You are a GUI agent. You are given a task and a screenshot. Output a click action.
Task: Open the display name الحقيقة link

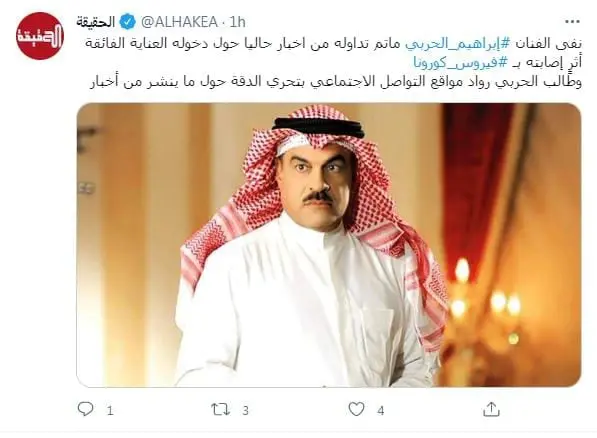pyautogui.click(x=96, y=22)
